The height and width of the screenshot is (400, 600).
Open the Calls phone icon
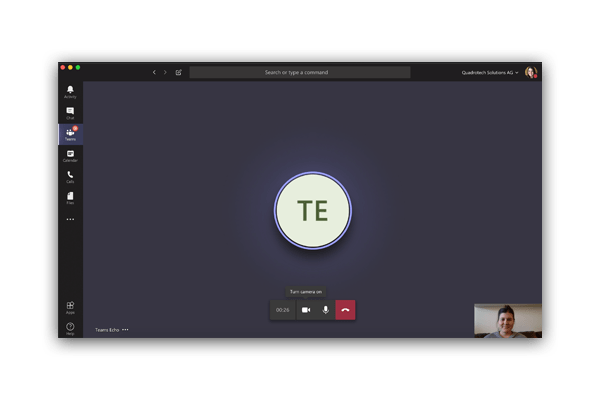pyautogui.click(x=70, y=177)
